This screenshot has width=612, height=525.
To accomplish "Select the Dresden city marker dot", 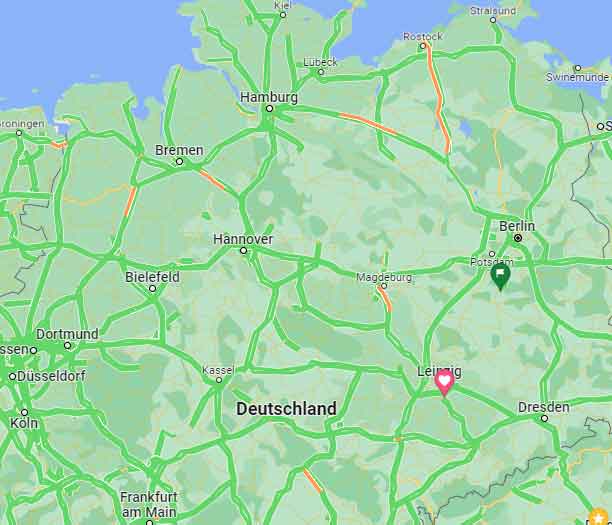I will click(x=544, y=418).
